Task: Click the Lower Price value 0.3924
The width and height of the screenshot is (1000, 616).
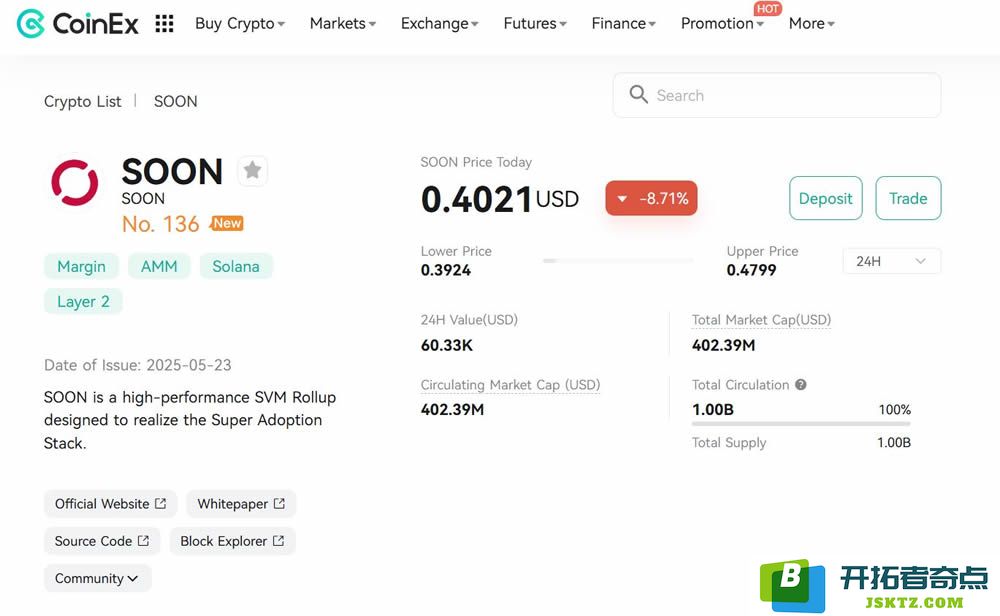Action: [446, 270]
